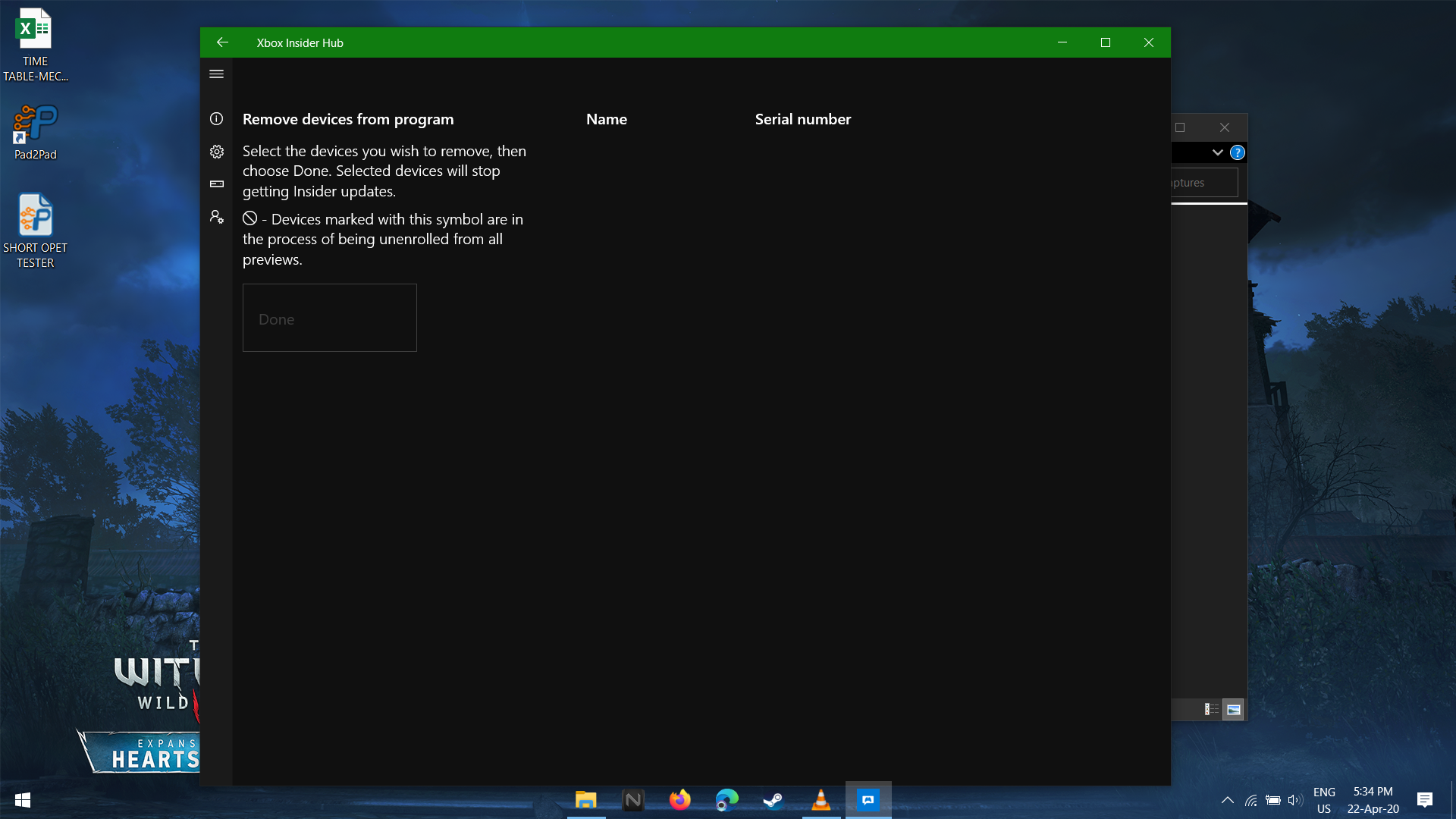Switch background window to details view
Image resolution: width=1456 pixels, height=819 pixels.
click(1212, 709)
